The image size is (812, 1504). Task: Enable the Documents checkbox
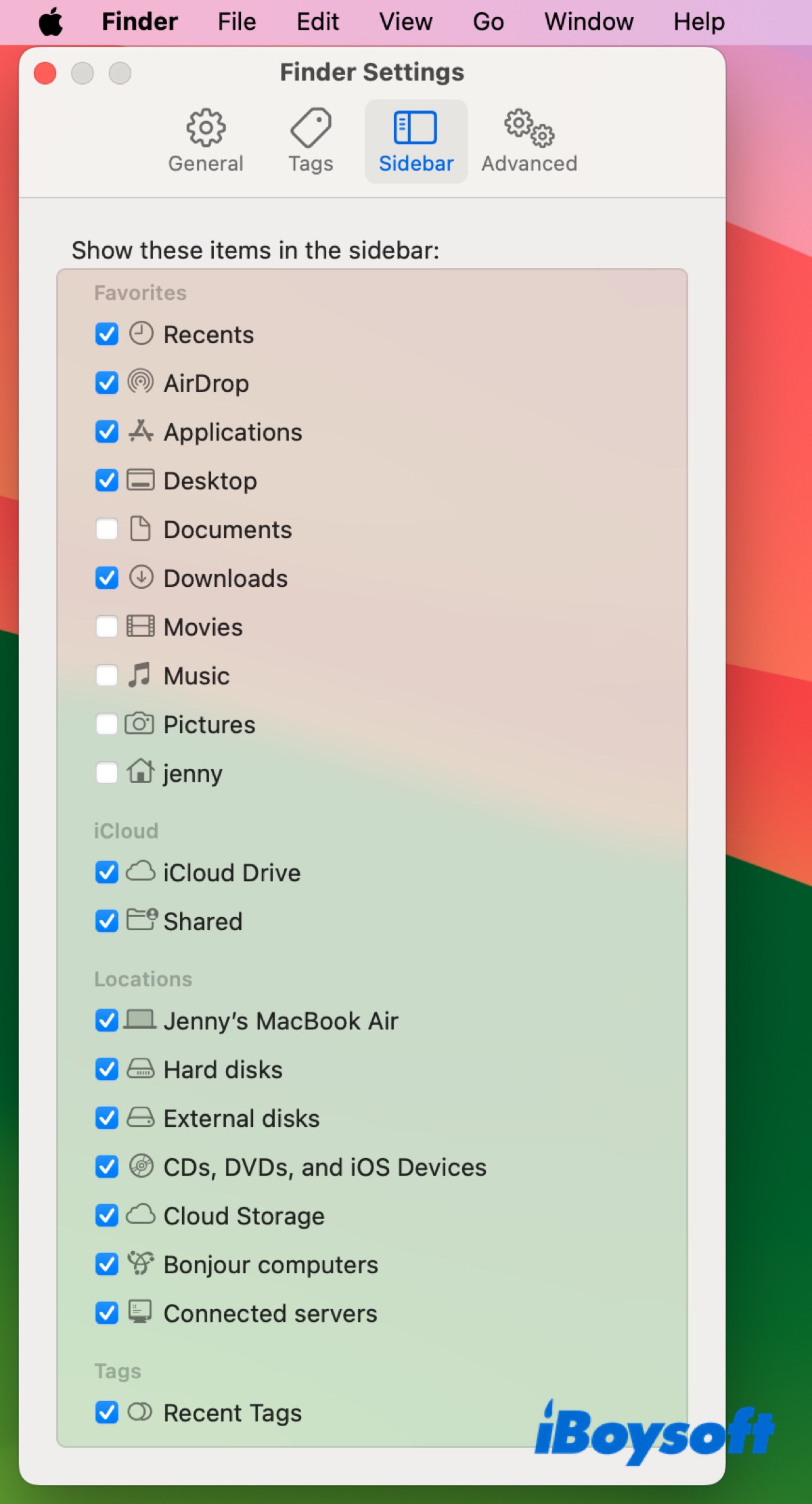coord(107,529)
